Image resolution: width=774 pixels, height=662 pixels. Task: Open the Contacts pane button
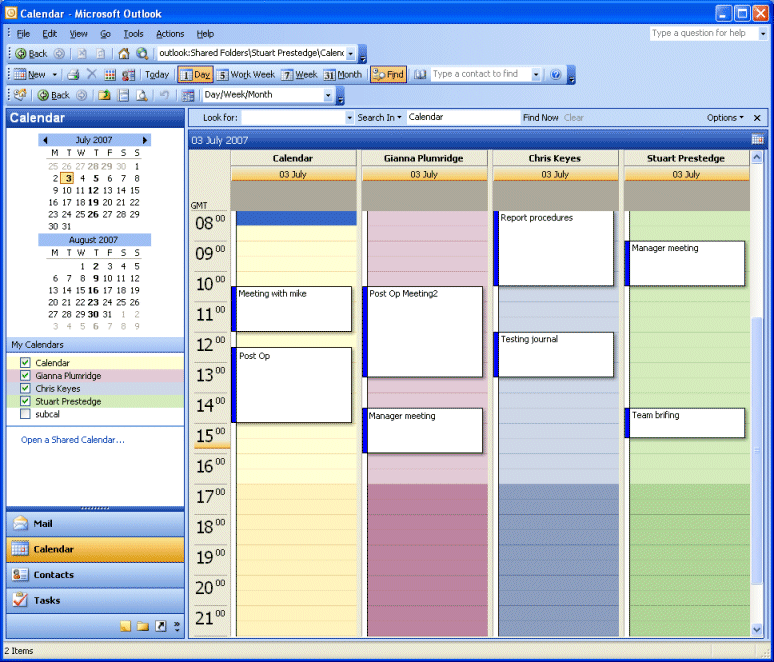click(x=95, y=575)
